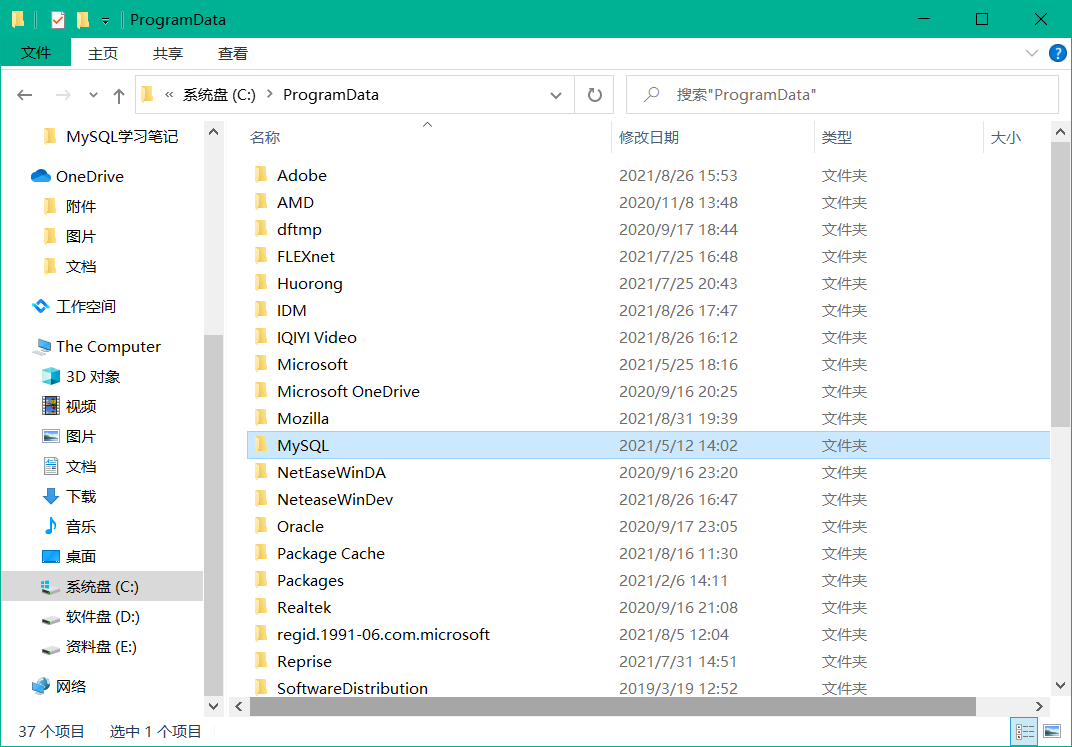Open 桌面 in the sidebar
The width and height of the screenshot is (1072, 747).
click(81, 557)
